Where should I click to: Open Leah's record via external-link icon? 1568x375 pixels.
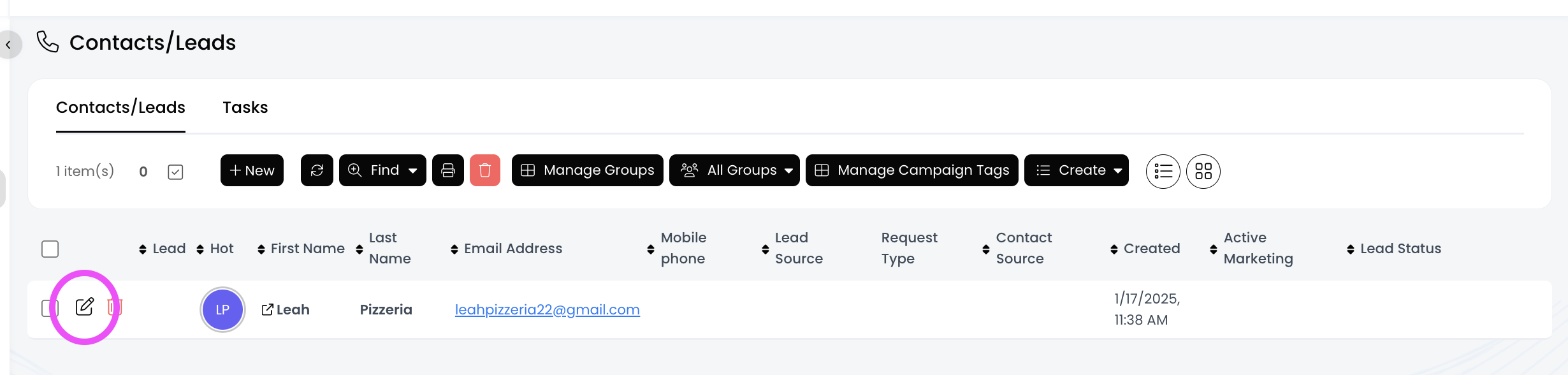(x=268, y=310)
